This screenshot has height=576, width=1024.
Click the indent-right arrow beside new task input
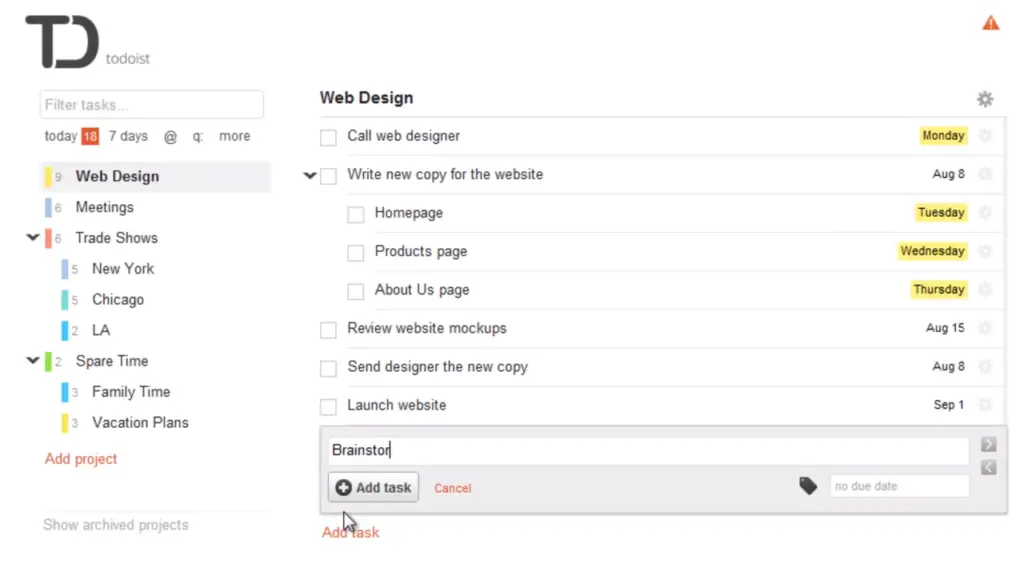(988, 444)
